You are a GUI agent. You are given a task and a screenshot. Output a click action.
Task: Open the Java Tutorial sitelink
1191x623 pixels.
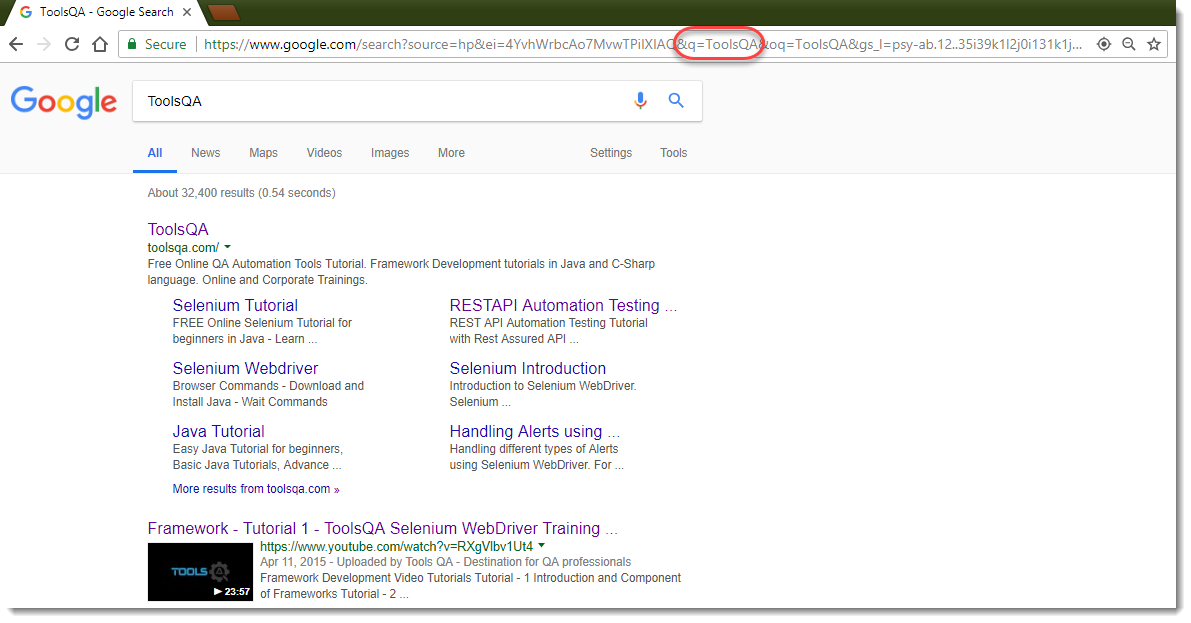[218, 432]
